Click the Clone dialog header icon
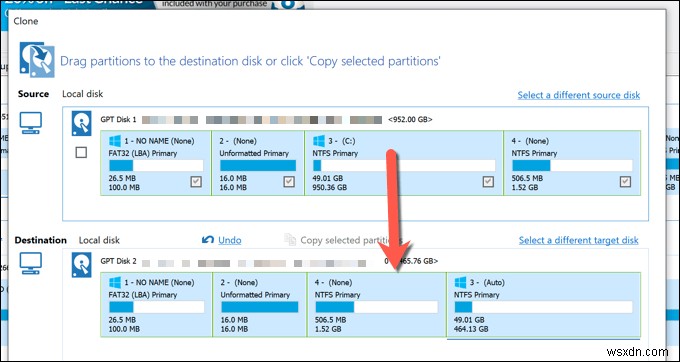The height and width of the screenshot is (362, 680). 37,60
